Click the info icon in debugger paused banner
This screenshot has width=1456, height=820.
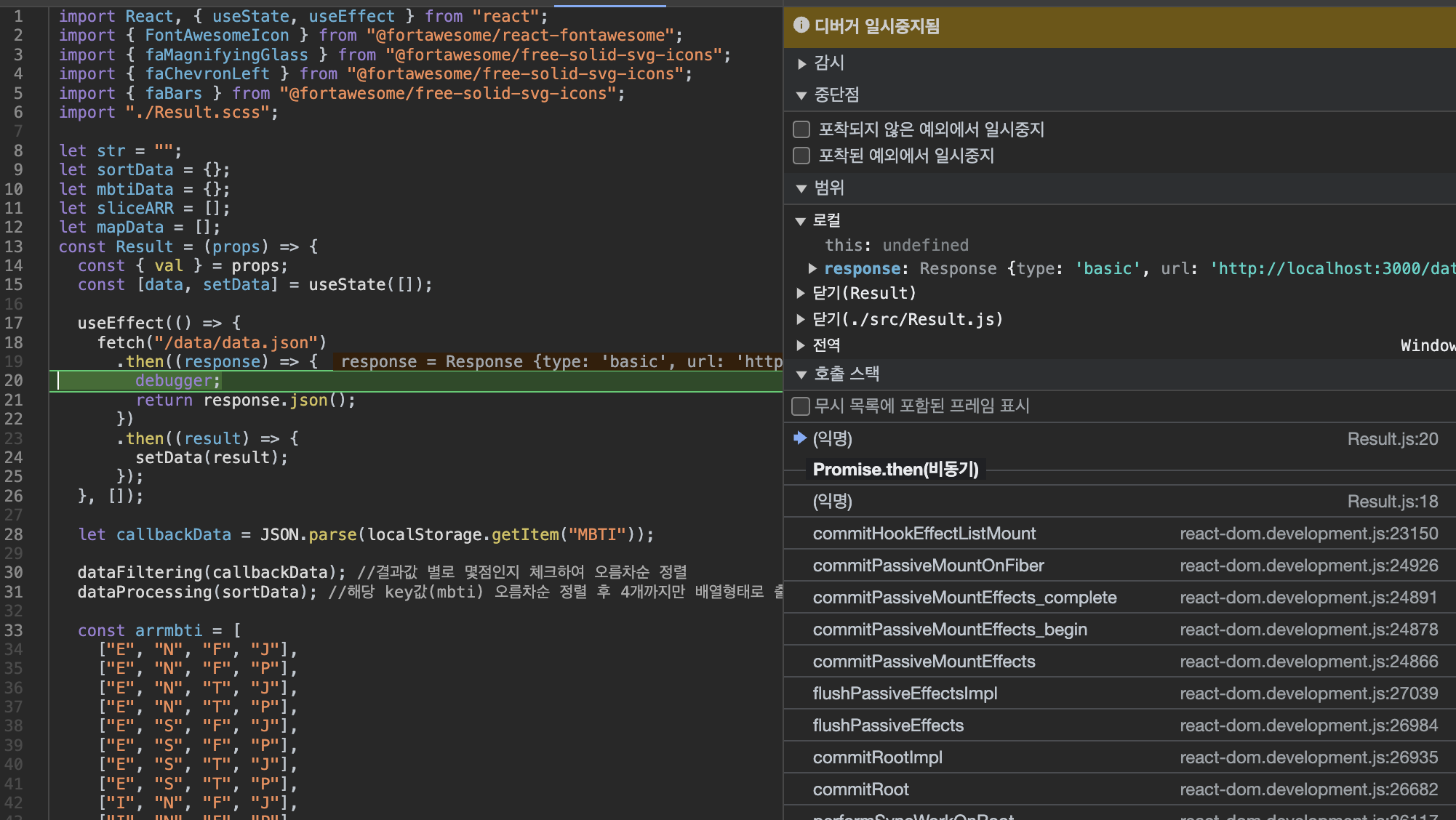801,25
